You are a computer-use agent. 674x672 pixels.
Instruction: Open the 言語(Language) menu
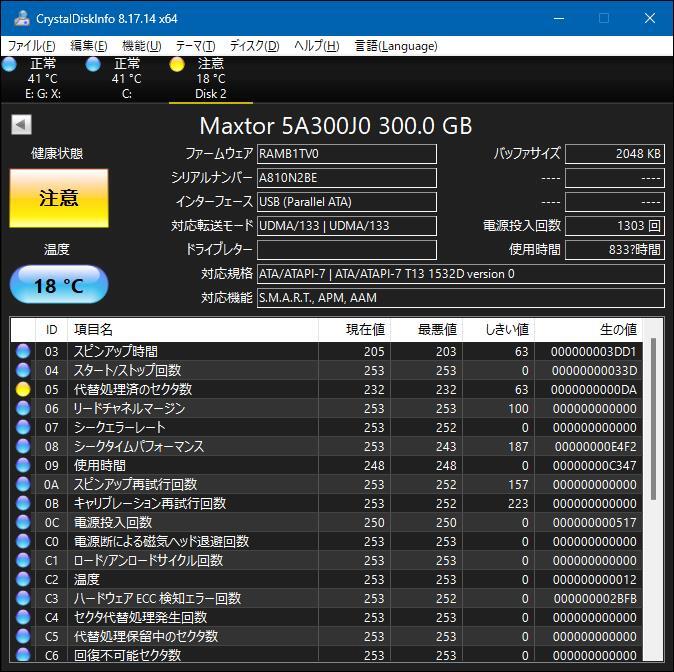click(396, 46)
